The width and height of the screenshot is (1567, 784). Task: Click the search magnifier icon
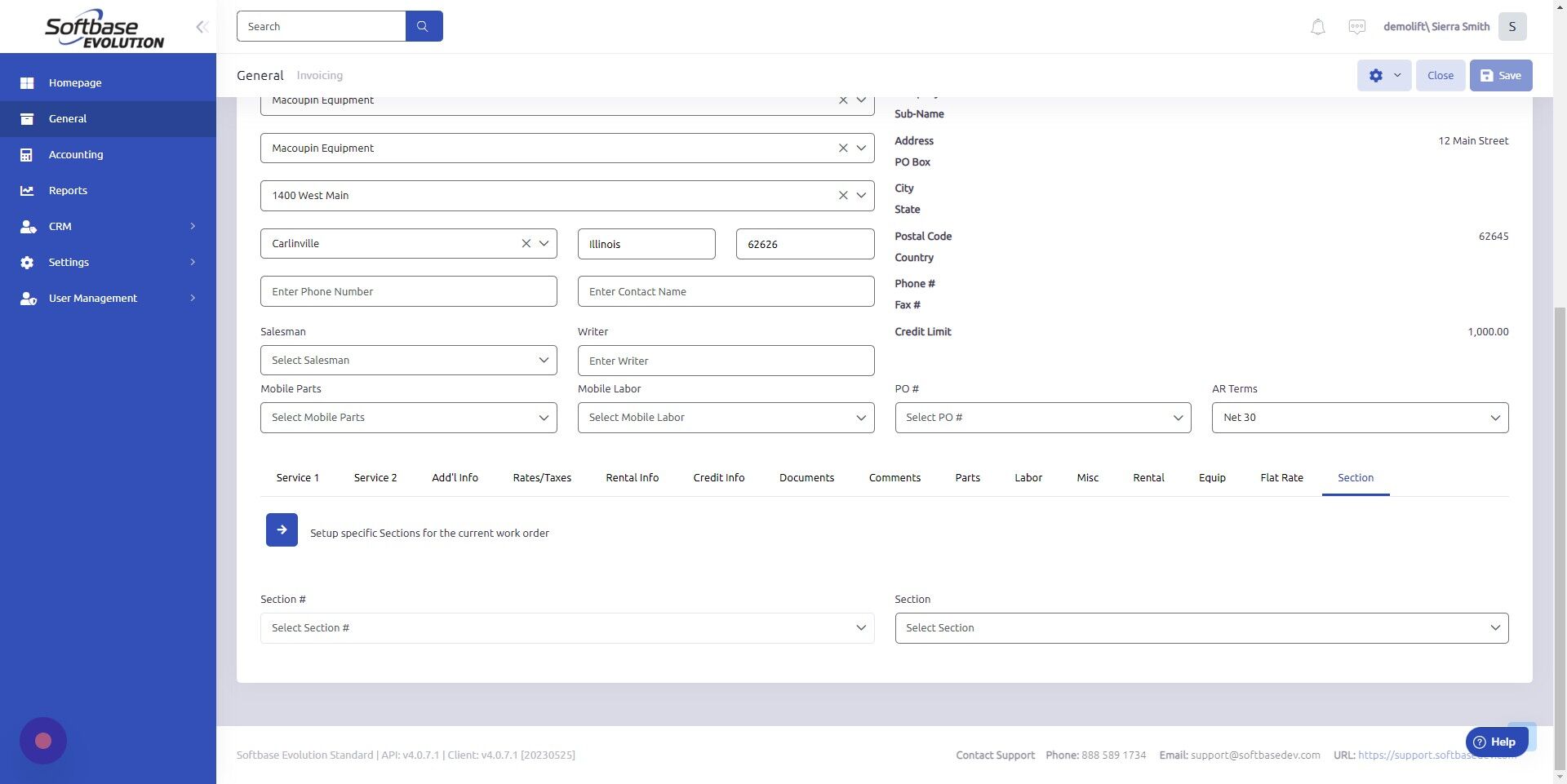tap(424, 25)
